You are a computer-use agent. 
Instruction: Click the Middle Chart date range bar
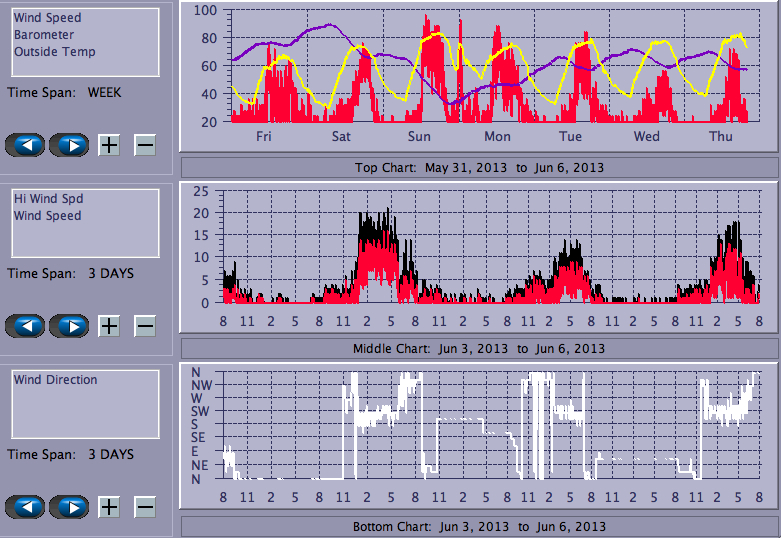pos(479,348)
